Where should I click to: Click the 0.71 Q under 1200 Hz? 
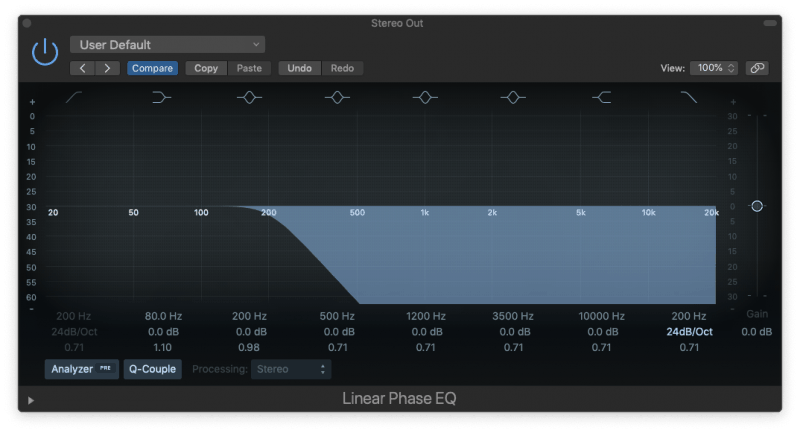(426, 347)
